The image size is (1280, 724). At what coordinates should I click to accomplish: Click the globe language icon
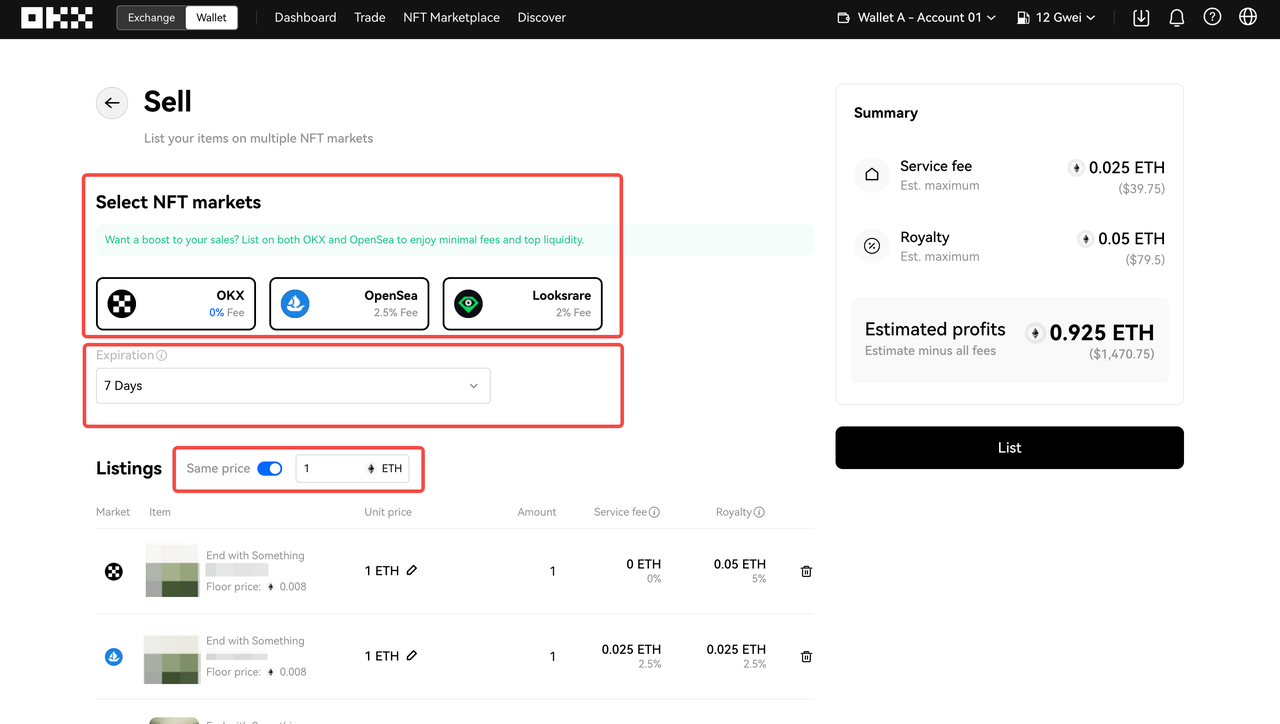1248,18
